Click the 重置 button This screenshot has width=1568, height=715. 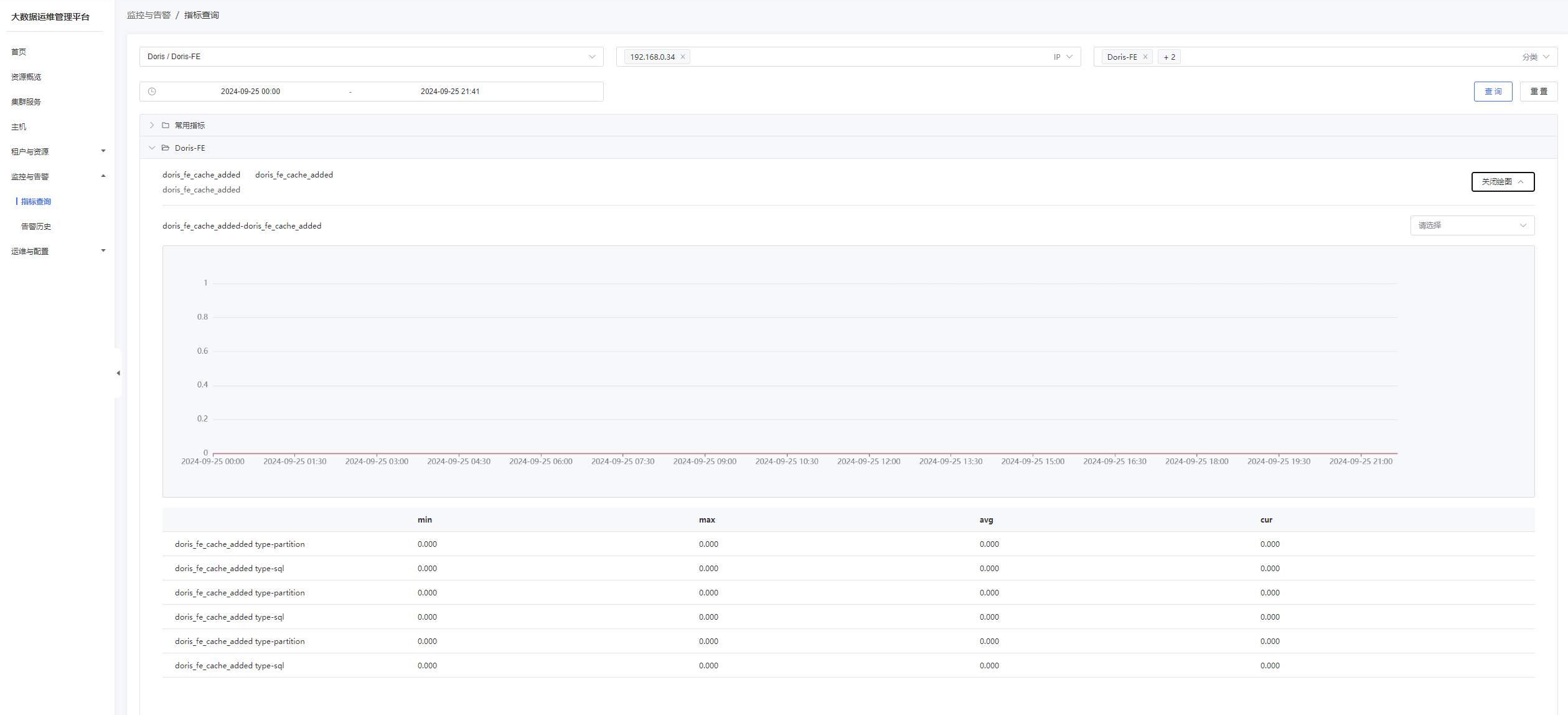click(1539, 92)
